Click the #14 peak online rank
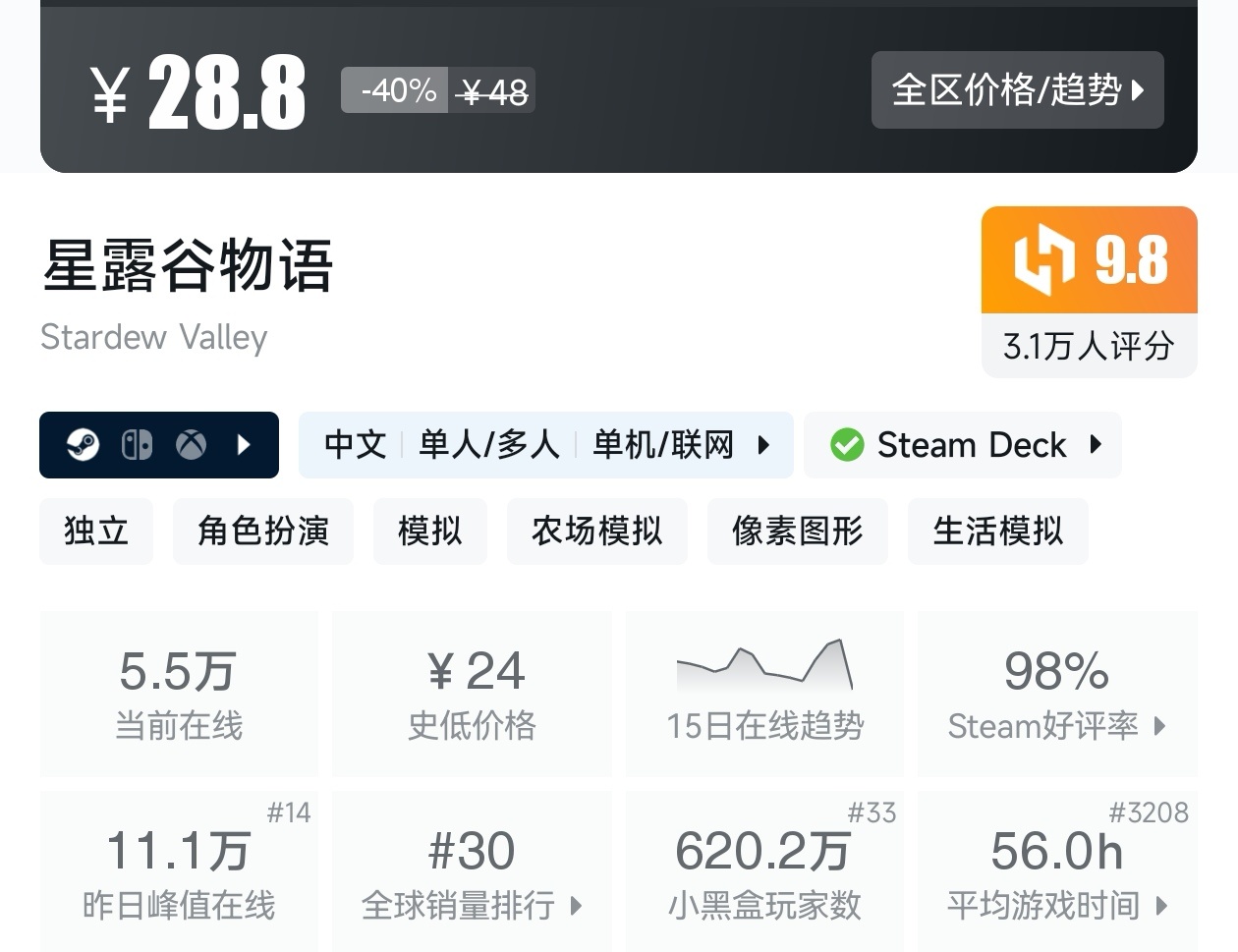The width and height of the screenshot is (1238, 952). [x=288, y=812]
